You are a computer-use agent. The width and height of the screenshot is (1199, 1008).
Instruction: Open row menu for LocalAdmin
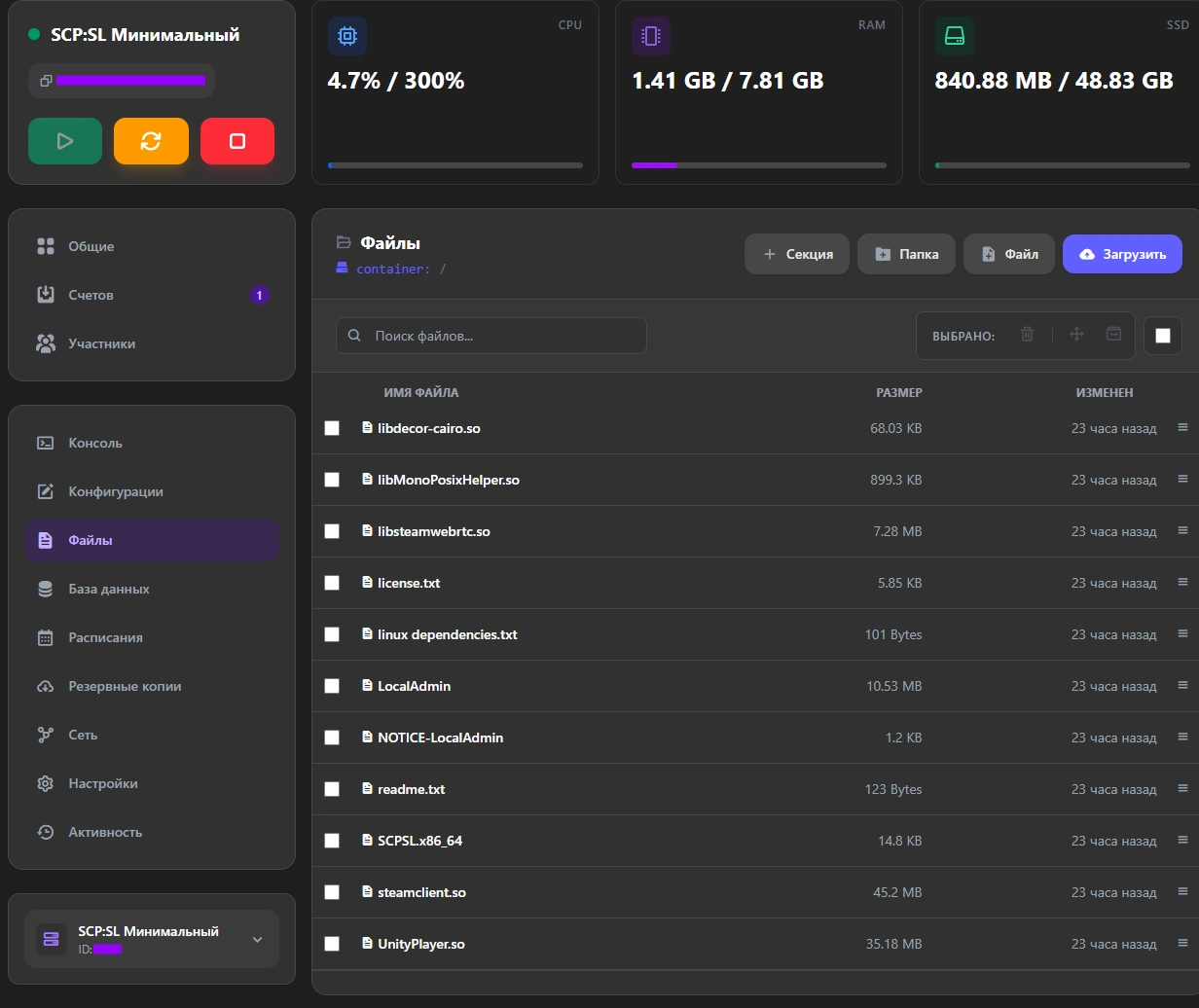[x=1182, y=685]
